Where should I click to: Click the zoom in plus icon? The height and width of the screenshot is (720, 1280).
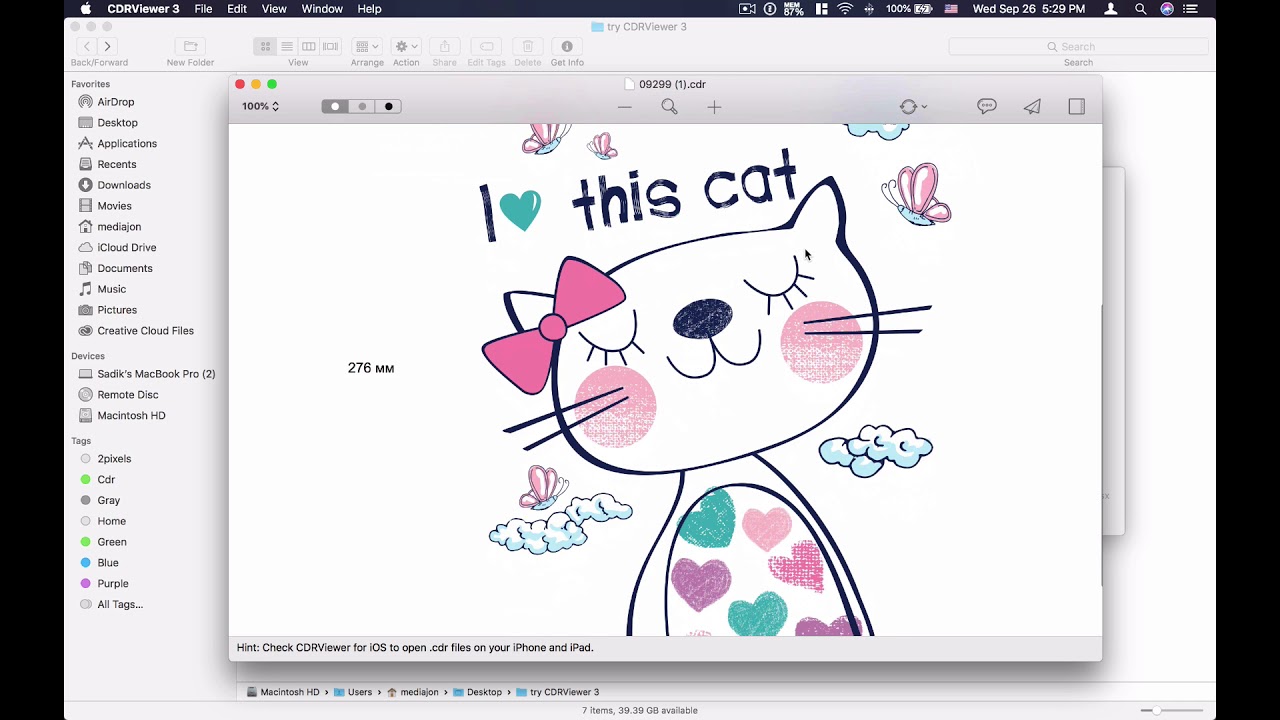(714, 107)
